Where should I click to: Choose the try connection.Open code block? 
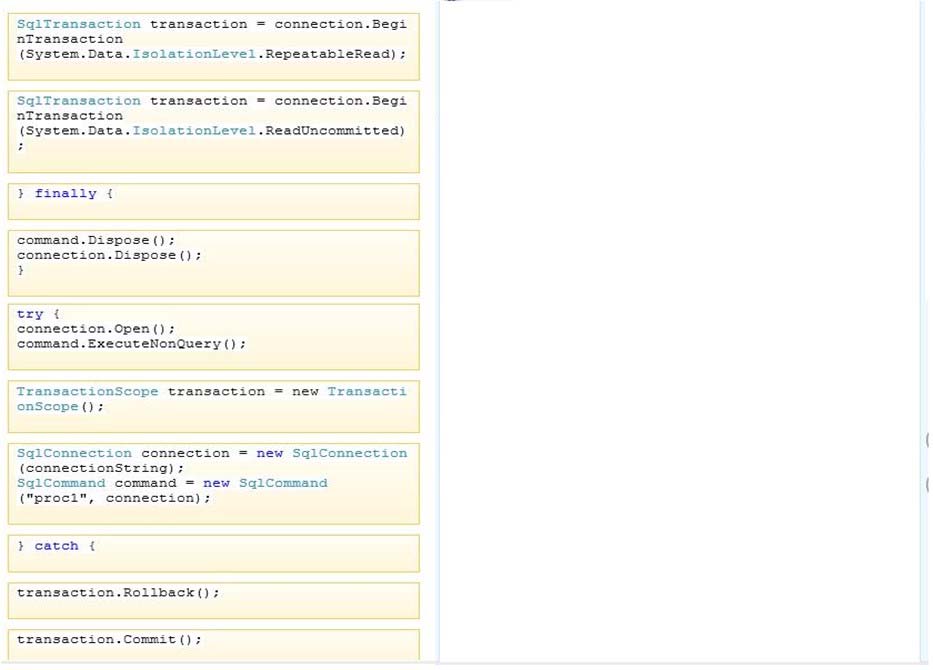coord(214,337)
